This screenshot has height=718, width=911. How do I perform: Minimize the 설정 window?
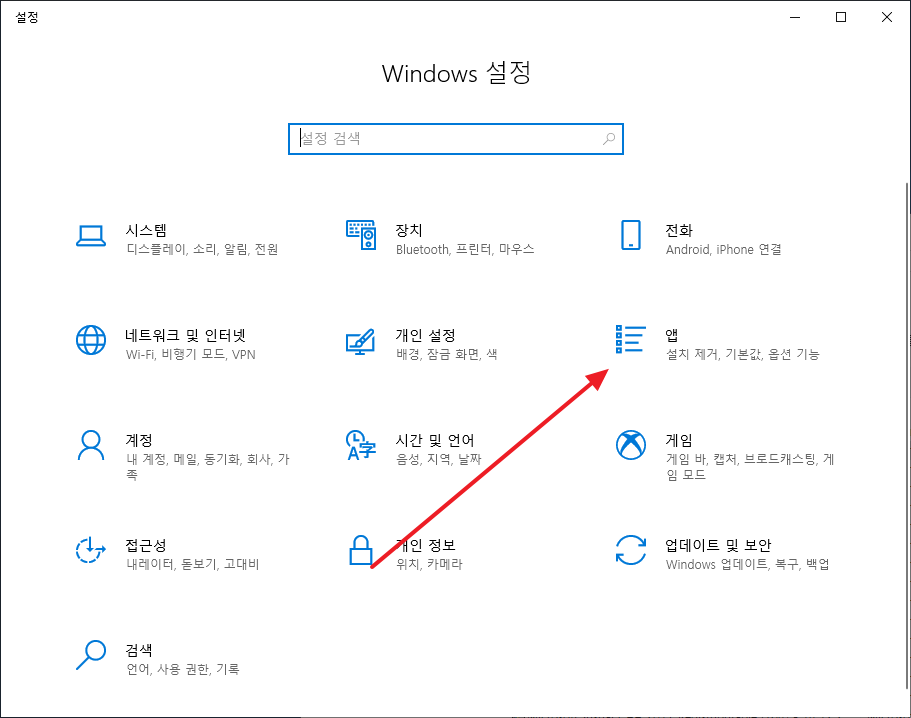coord(795,17)
